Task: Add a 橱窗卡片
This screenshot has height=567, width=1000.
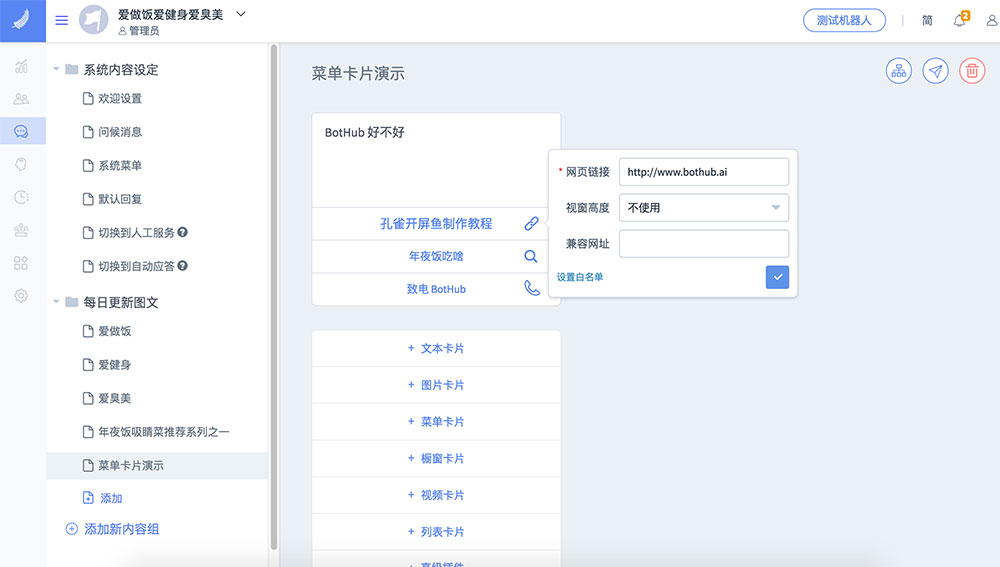Action: (x=436, y=459)
